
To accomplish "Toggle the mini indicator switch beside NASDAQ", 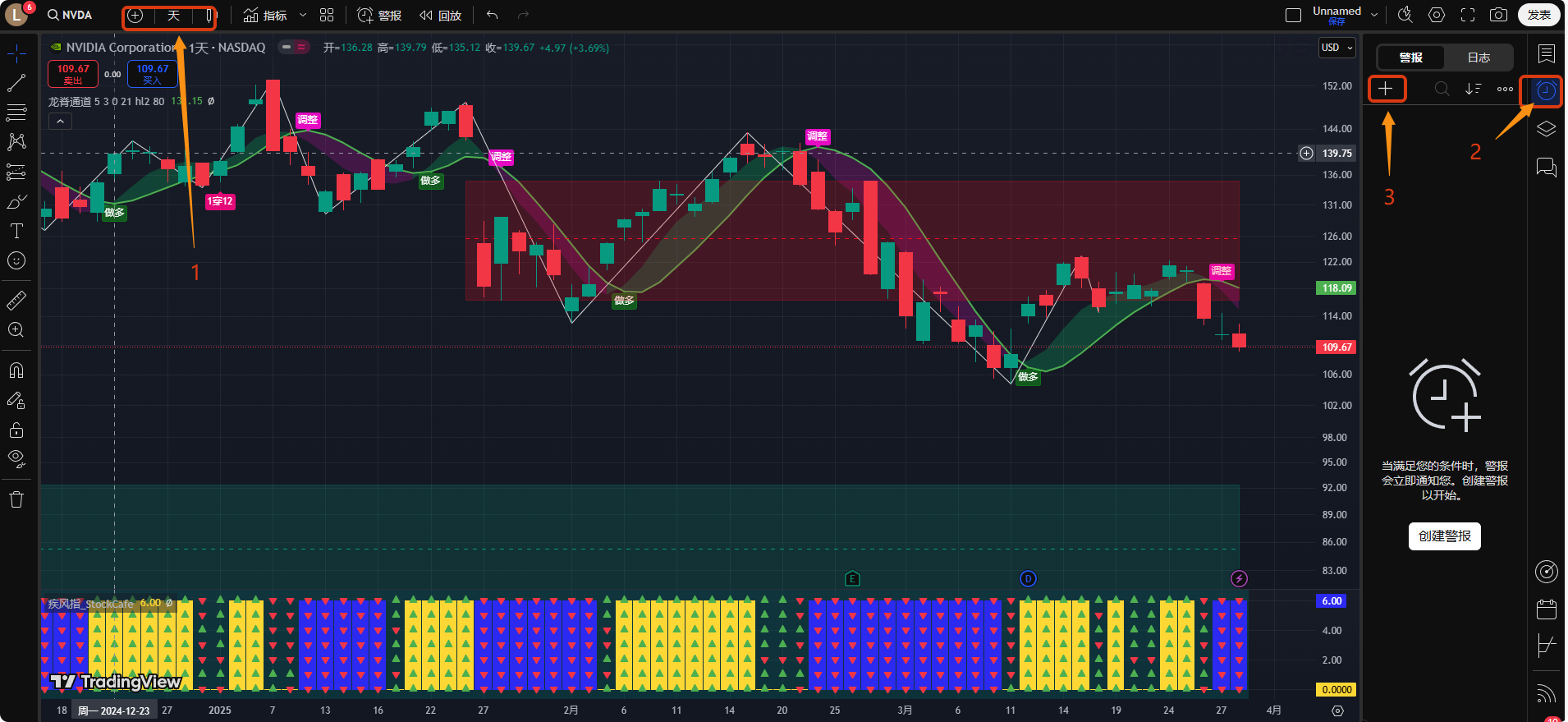I will [294, 47].
